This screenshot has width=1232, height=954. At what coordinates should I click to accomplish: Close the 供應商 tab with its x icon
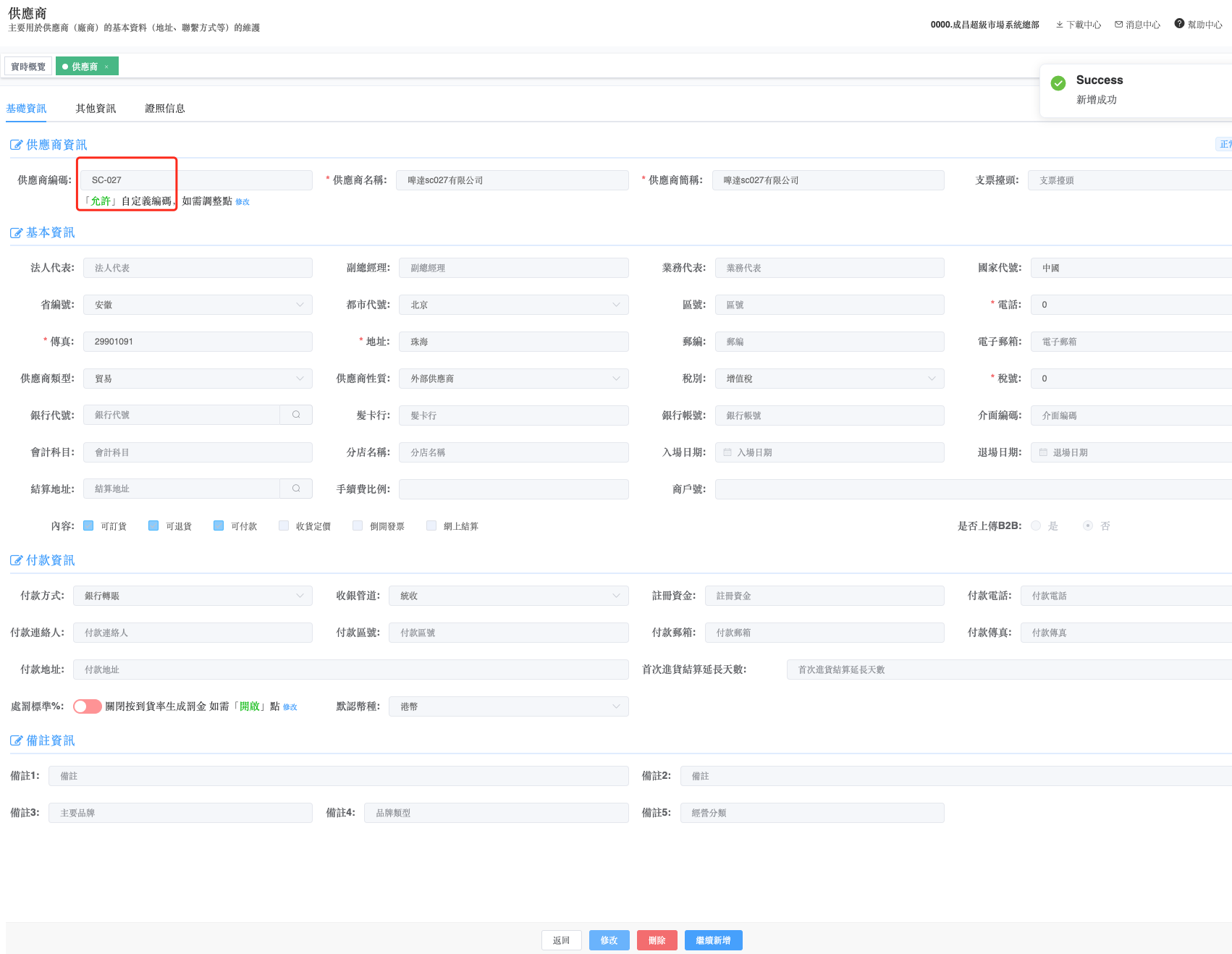(106, 67)
